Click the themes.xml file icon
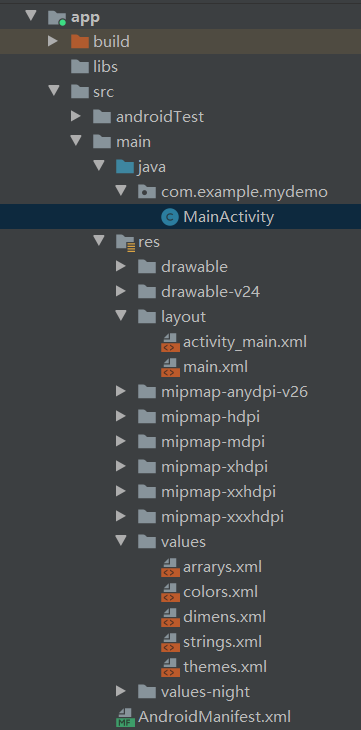 (170, 667)
